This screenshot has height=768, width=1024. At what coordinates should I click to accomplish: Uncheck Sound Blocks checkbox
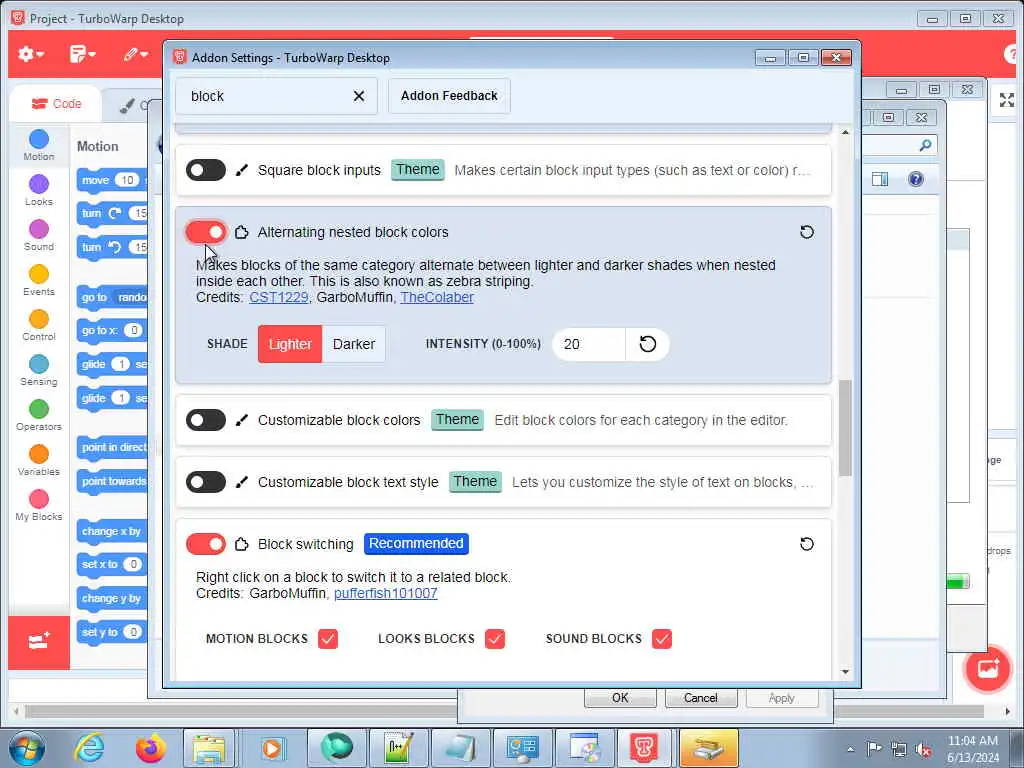click(662, 639)
